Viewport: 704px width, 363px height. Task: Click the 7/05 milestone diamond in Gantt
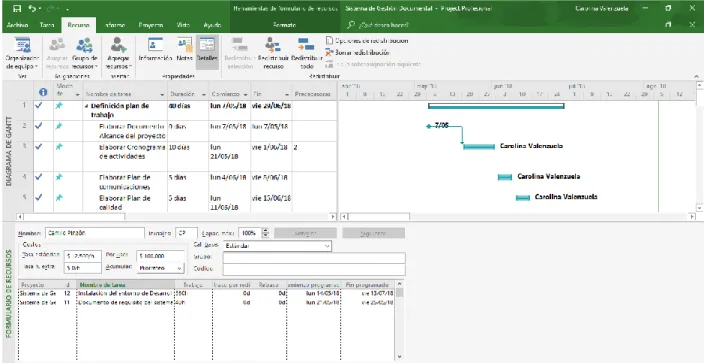[x=429, y=126]
